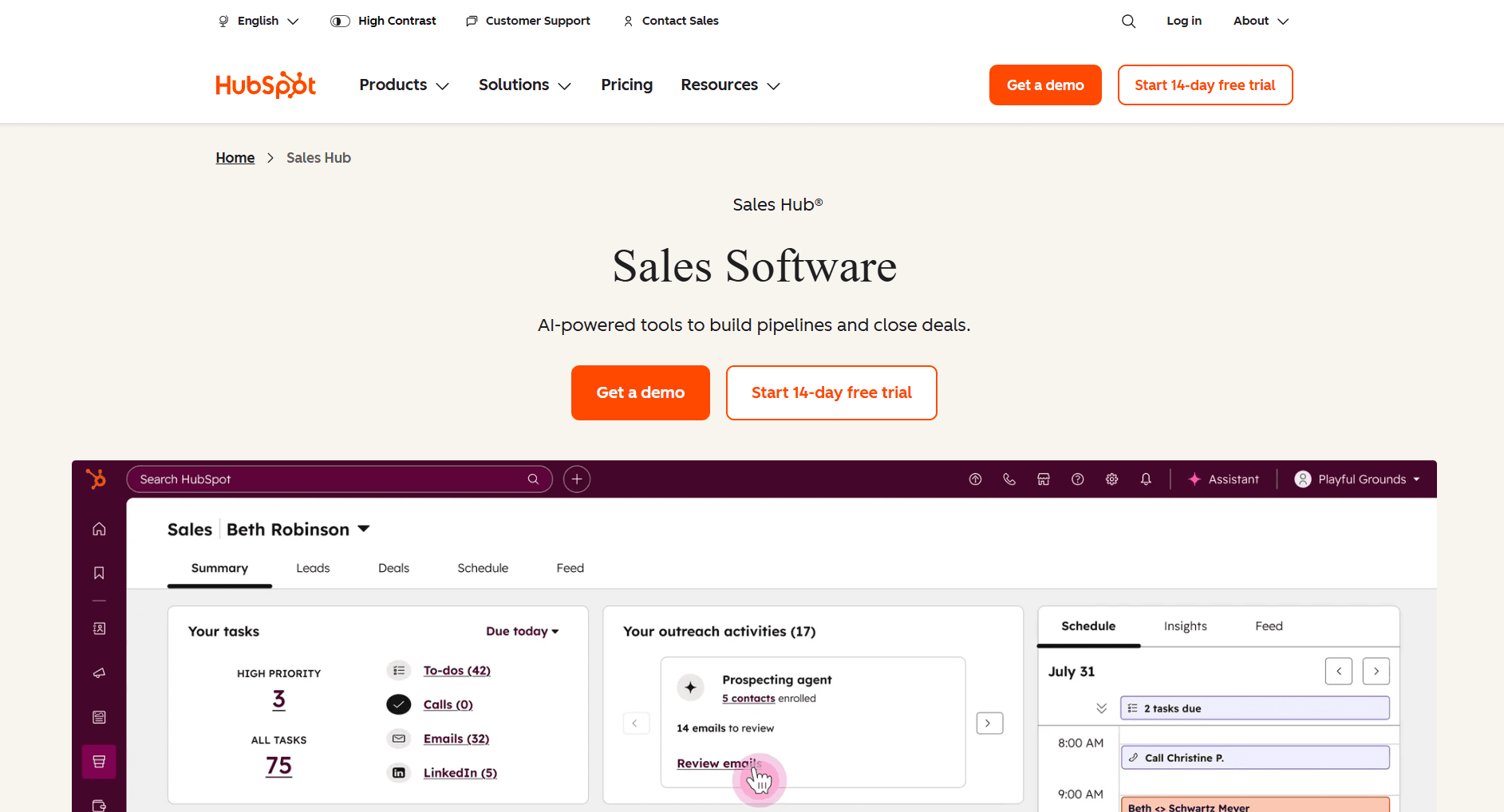Viewport: 1504px width, 812px height.
Task: Open the Insights tab in right panel
Action: coord(1185,626)
